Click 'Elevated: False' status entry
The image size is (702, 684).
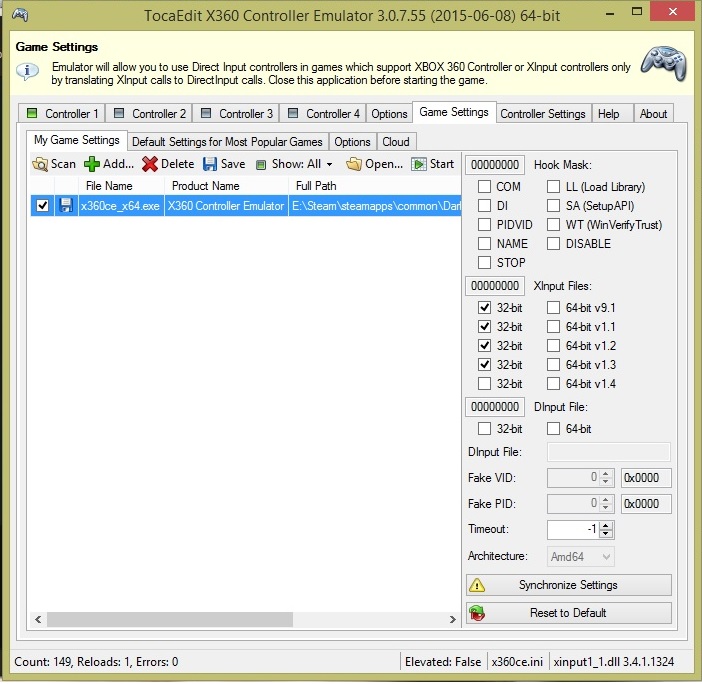[x=443, y=662]
